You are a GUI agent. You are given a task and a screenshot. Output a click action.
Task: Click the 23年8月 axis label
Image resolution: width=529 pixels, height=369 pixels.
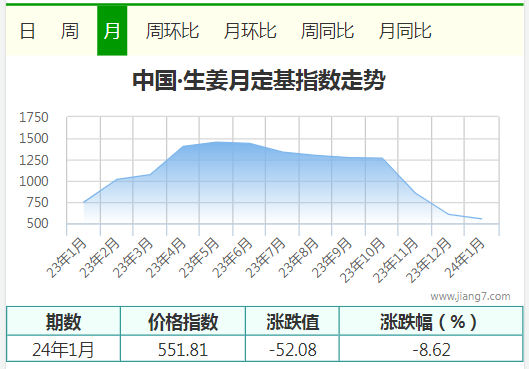[x=298, y=258]
